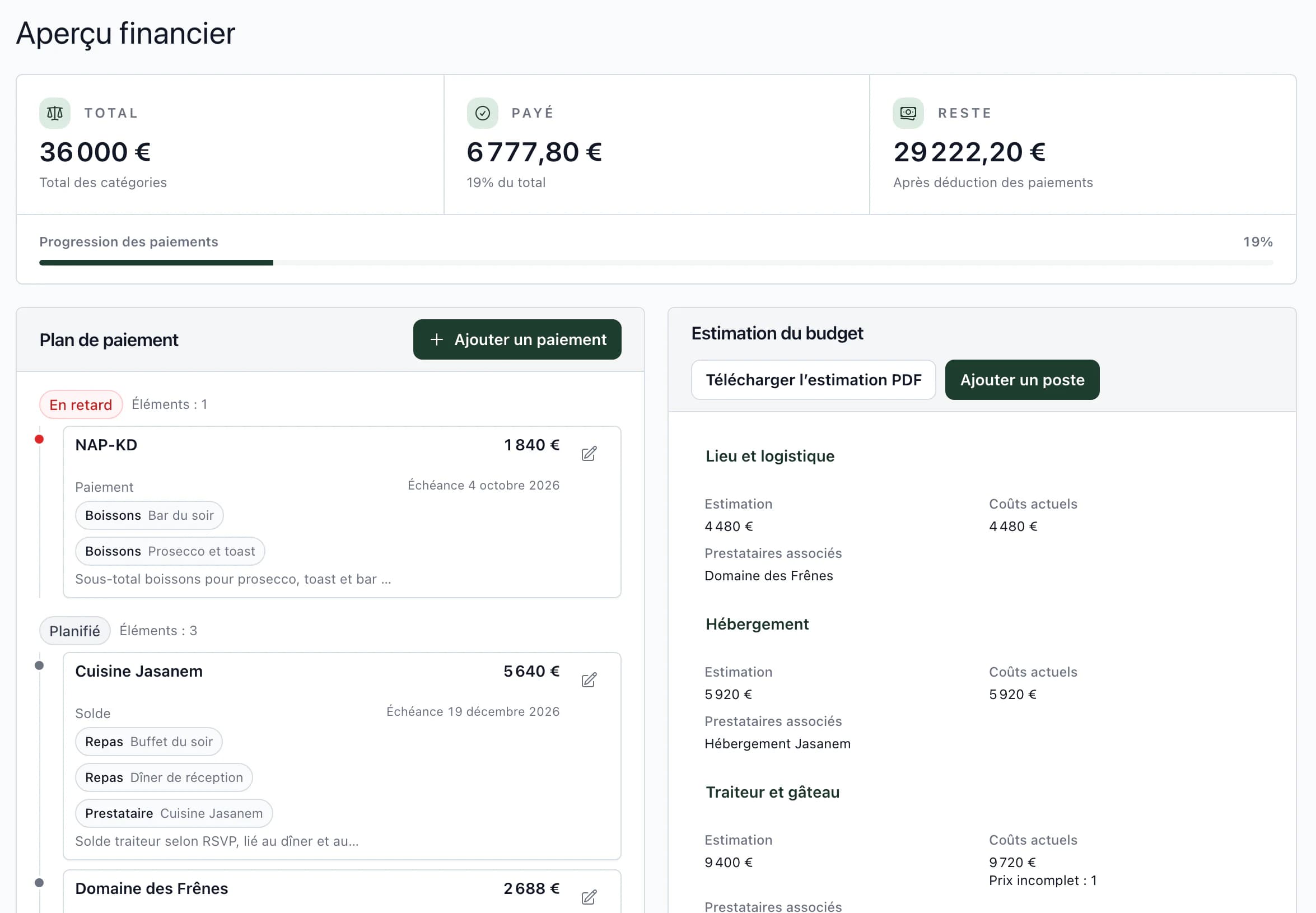The height and width of the screenshot is (913, 1316).
Task: Open the Repas Dîner de réception tag
Action: click(164, 778)
